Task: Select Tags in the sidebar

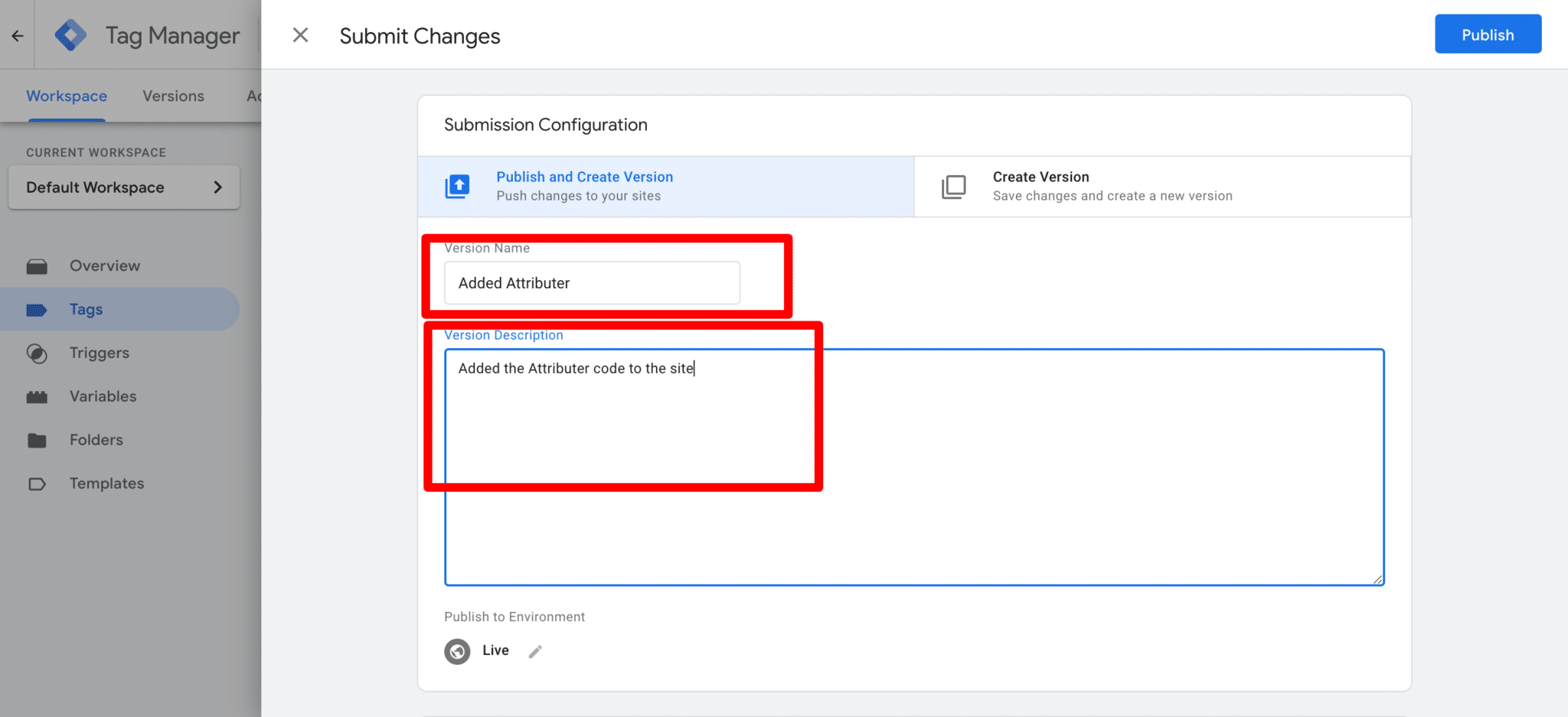Action: (86, 309)
